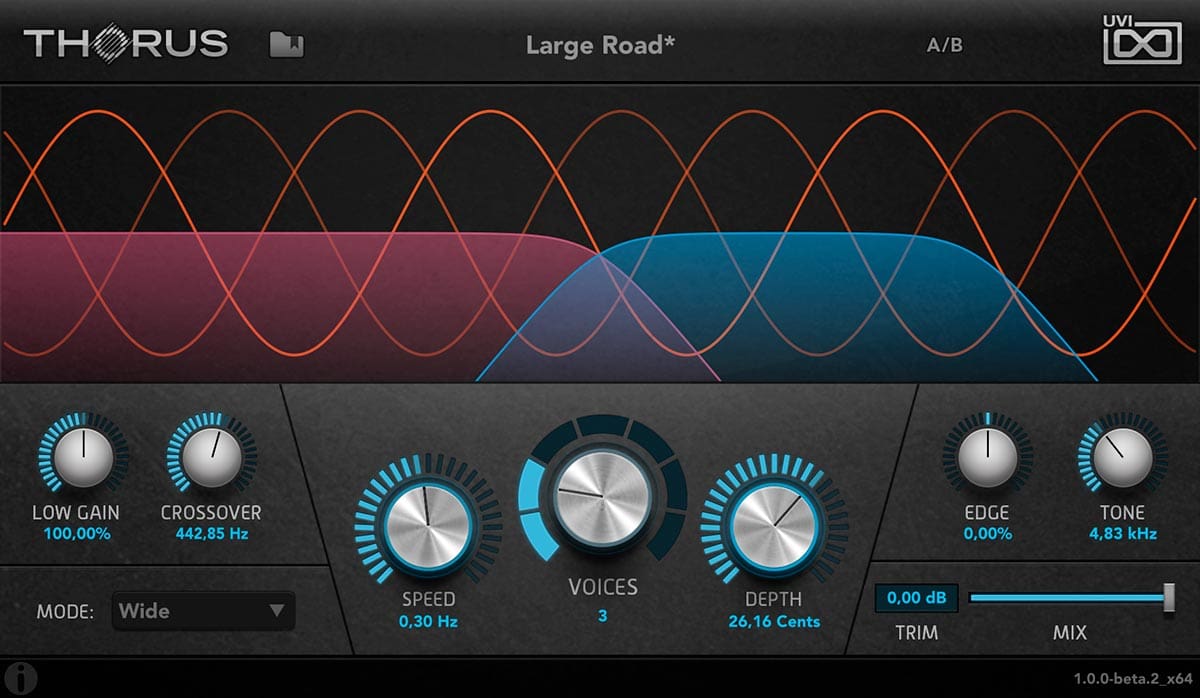Click the Depth value 26,16 Cents

pyautogui.click(x=774, y=621)
